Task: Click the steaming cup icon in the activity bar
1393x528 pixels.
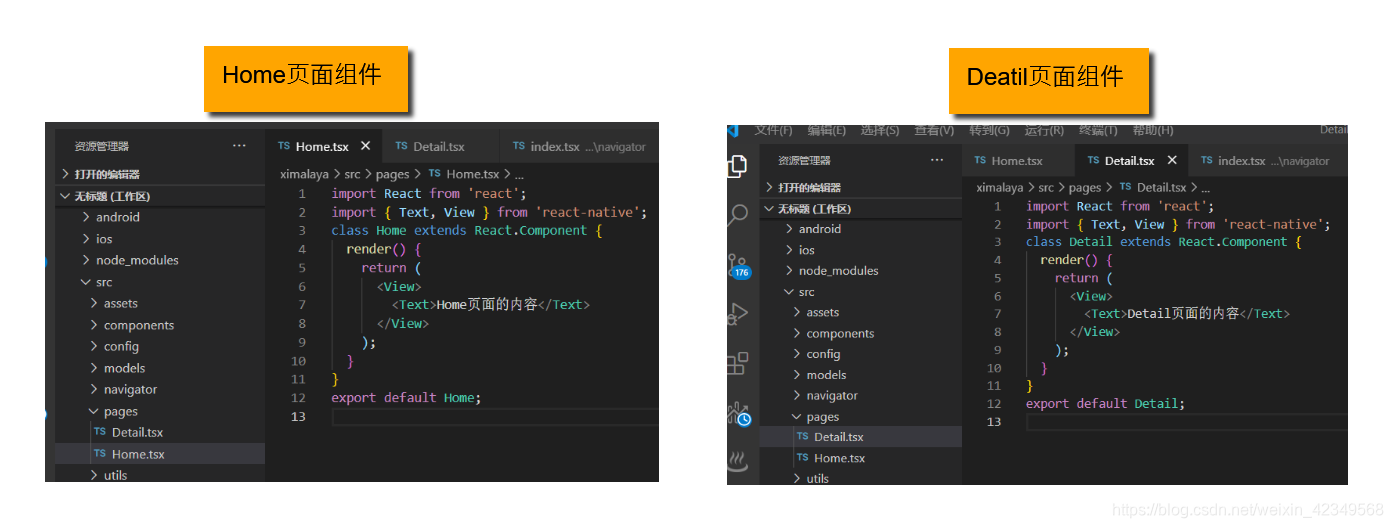Action: (x=738, y=461)
